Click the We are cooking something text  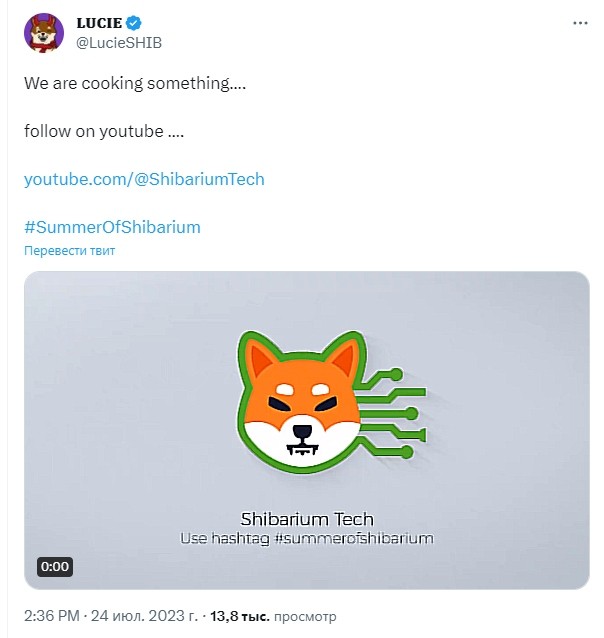(x=135, y=83)
